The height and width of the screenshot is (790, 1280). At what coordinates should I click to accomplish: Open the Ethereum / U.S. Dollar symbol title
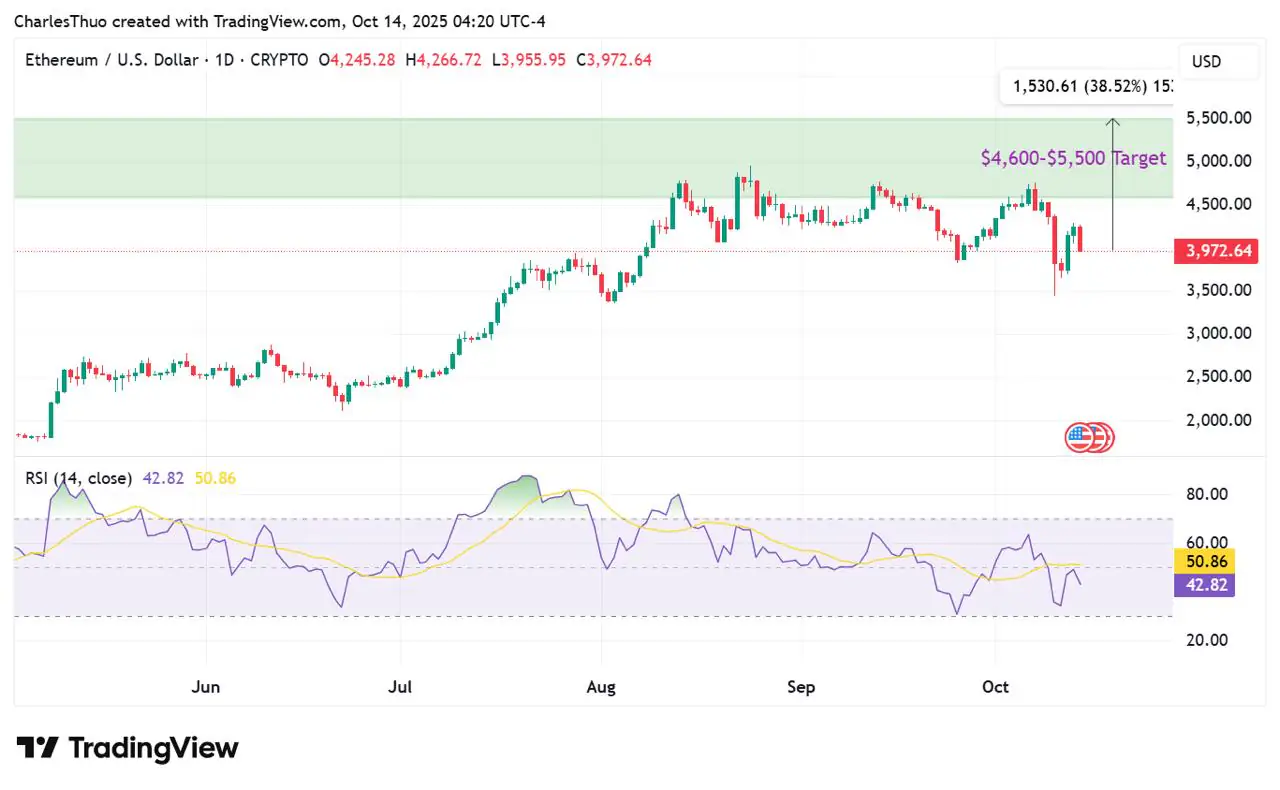[x=111, y=60]
